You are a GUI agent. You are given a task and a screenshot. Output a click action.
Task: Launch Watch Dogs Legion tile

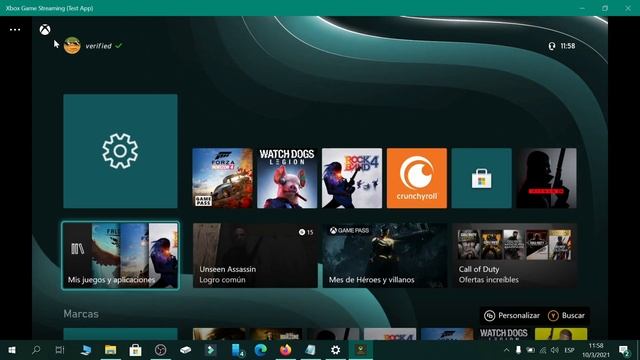click(x=287, y=178)
